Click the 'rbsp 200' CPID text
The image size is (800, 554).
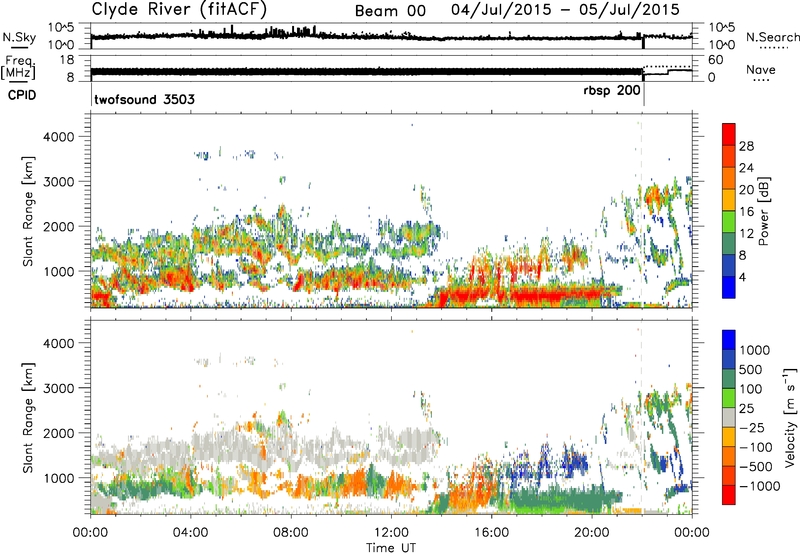pyautogui.click(x=612, y=90)
